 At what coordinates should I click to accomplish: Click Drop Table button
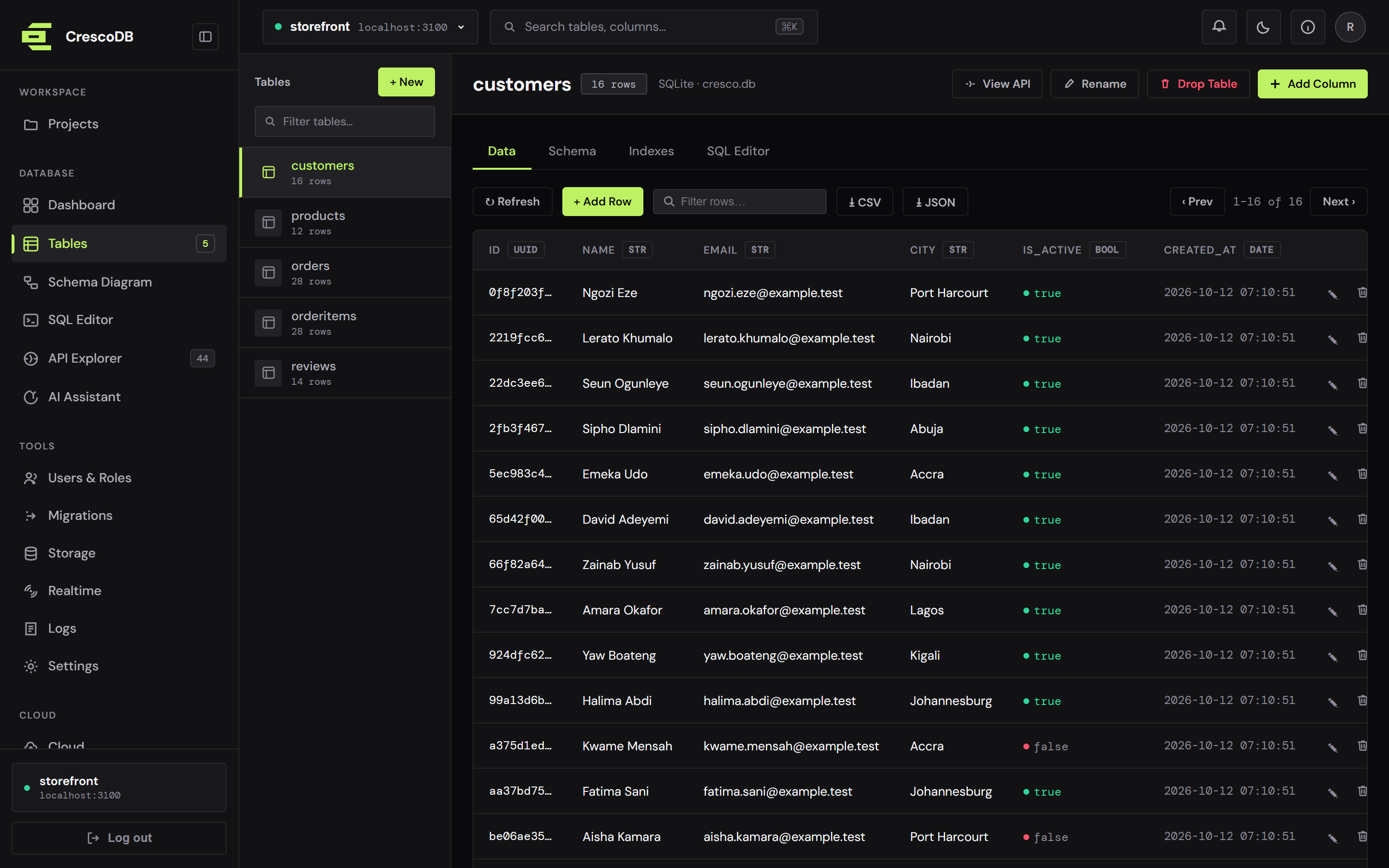click(x=1198, y=84)
